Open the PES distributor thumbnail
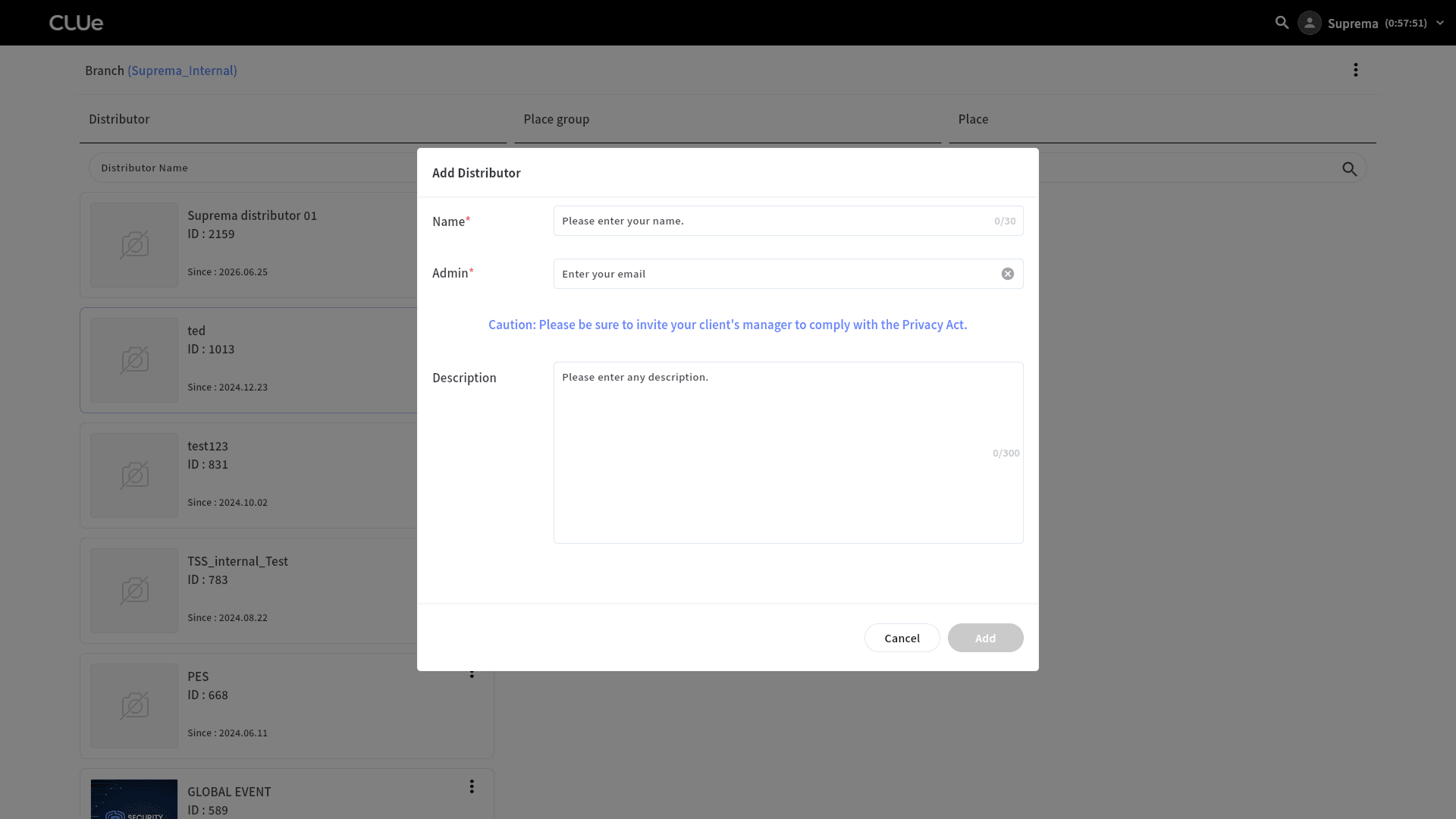Image resolution: width=1456 pixels, height=819 pixels. [x=134, y=706]
